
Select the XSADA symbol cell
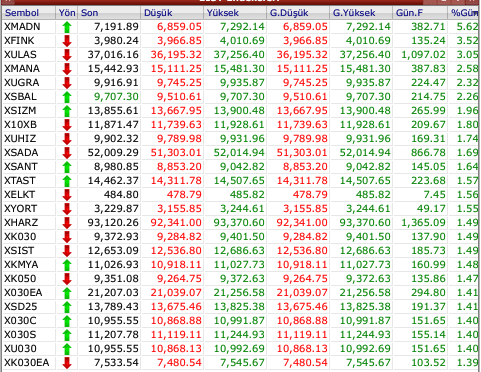click(x=29, y=153)
